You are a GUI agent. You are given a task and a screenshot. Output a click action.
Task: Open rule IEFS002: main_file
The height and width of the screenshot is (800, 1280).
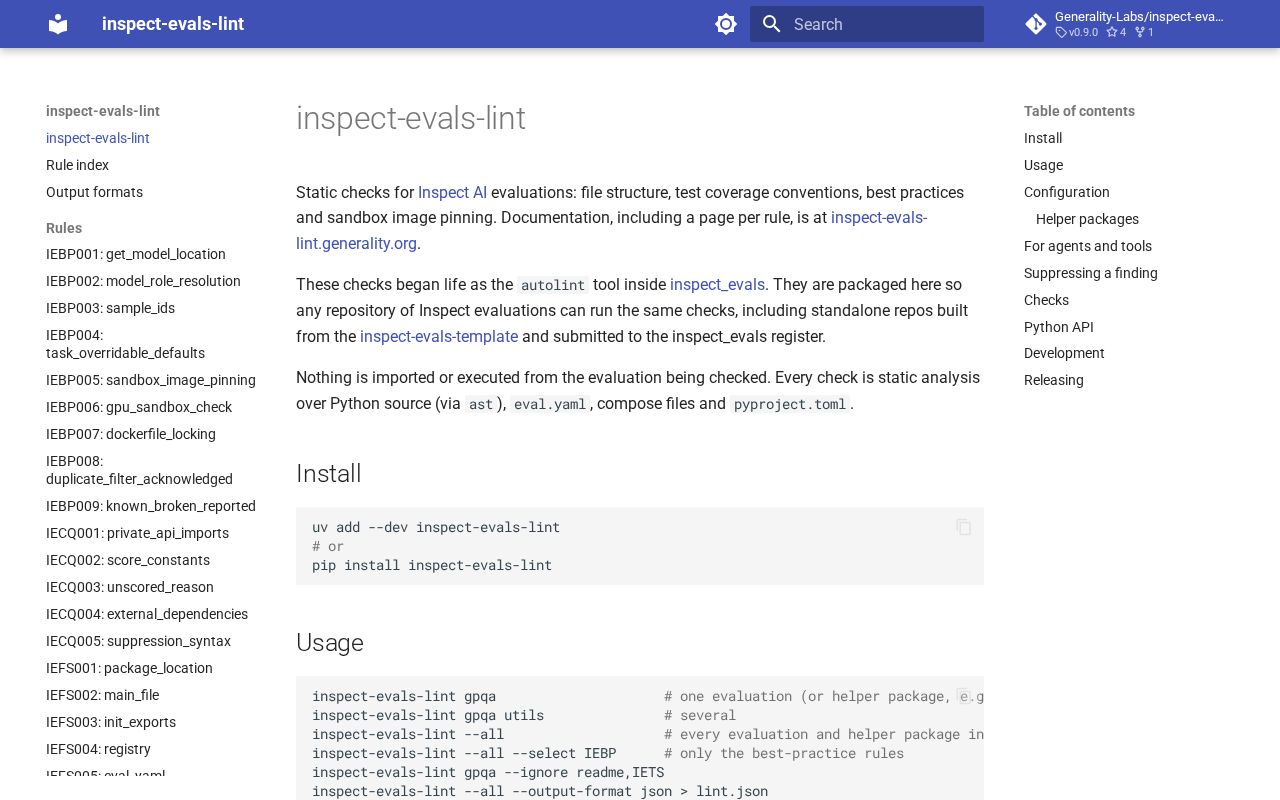coord(102,695)
